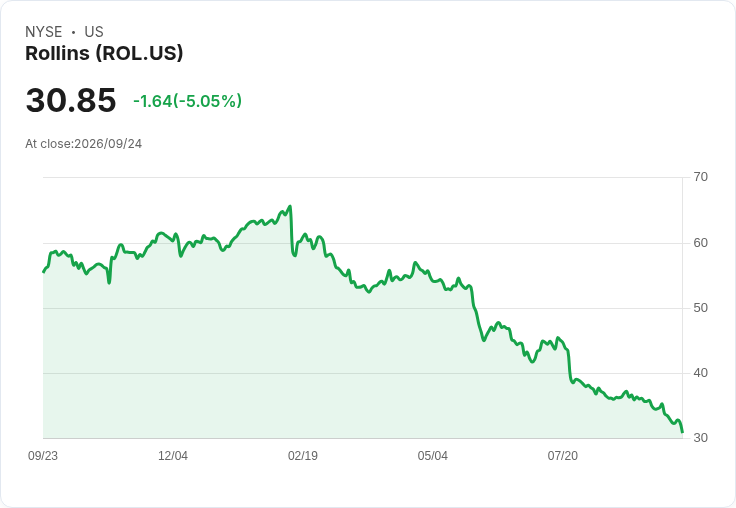
Task: Click the Rollins (ROL.US) stock title
Action: (x=104, y=54)
